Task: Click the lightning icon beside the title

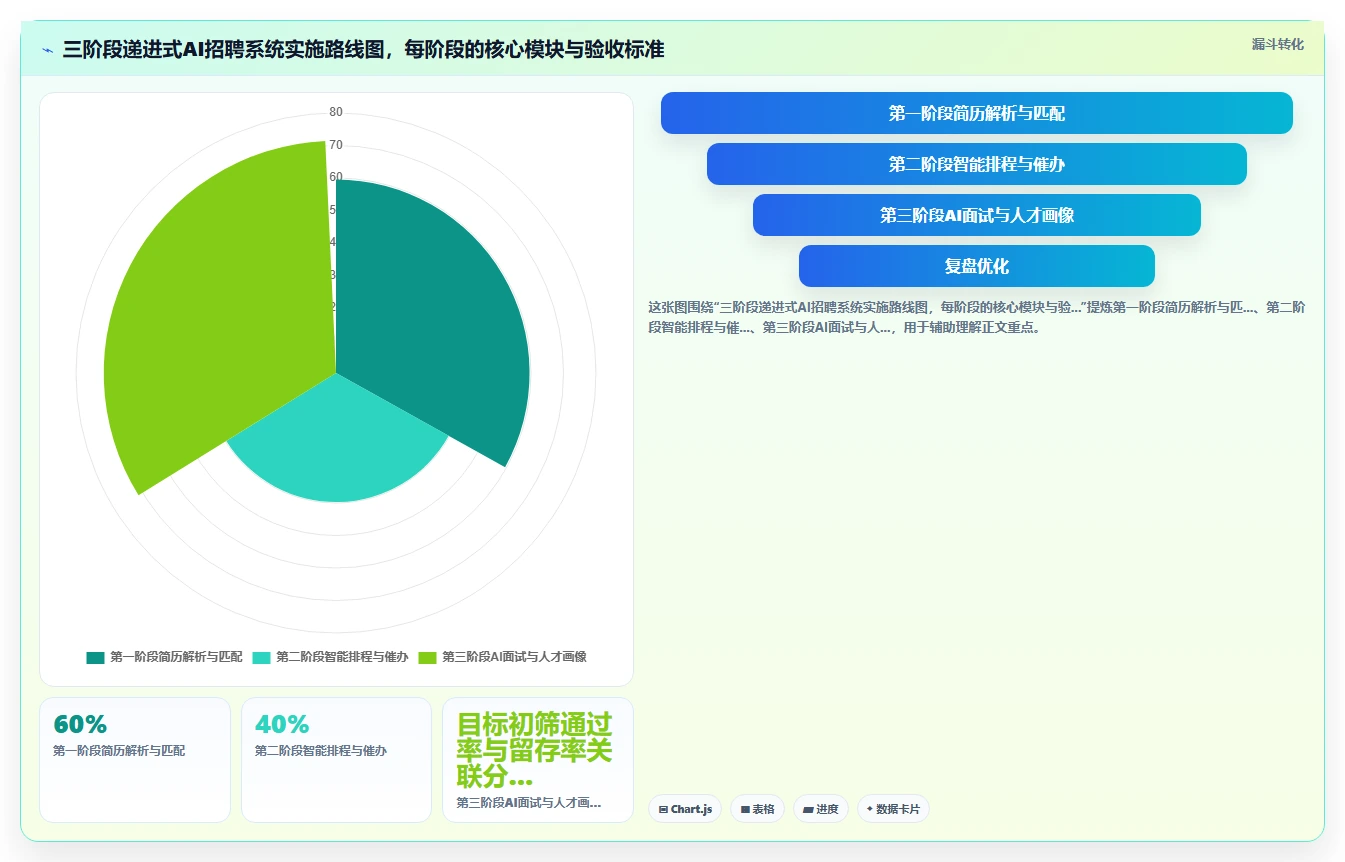Action: click(x=48, y=50)
